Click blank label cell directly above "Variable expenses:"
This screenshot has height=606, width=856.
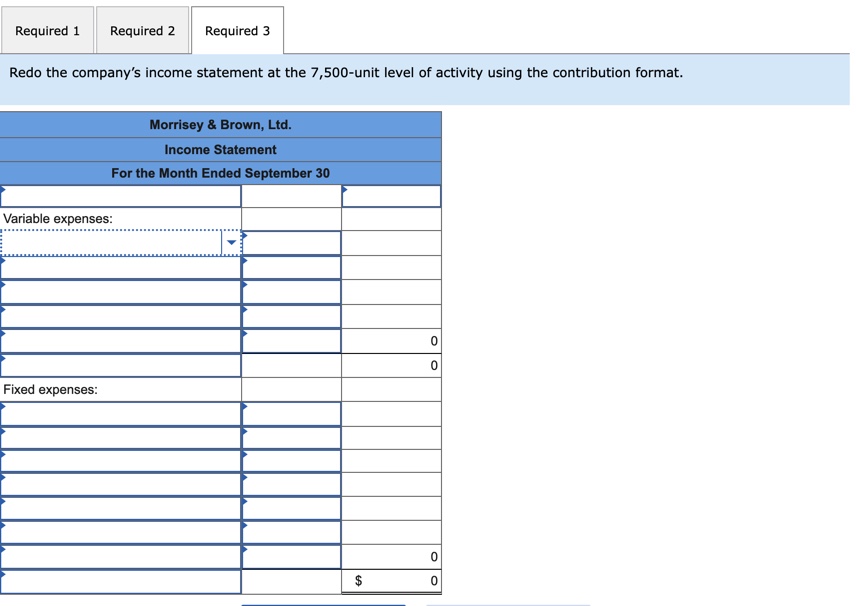pos(121,196)
